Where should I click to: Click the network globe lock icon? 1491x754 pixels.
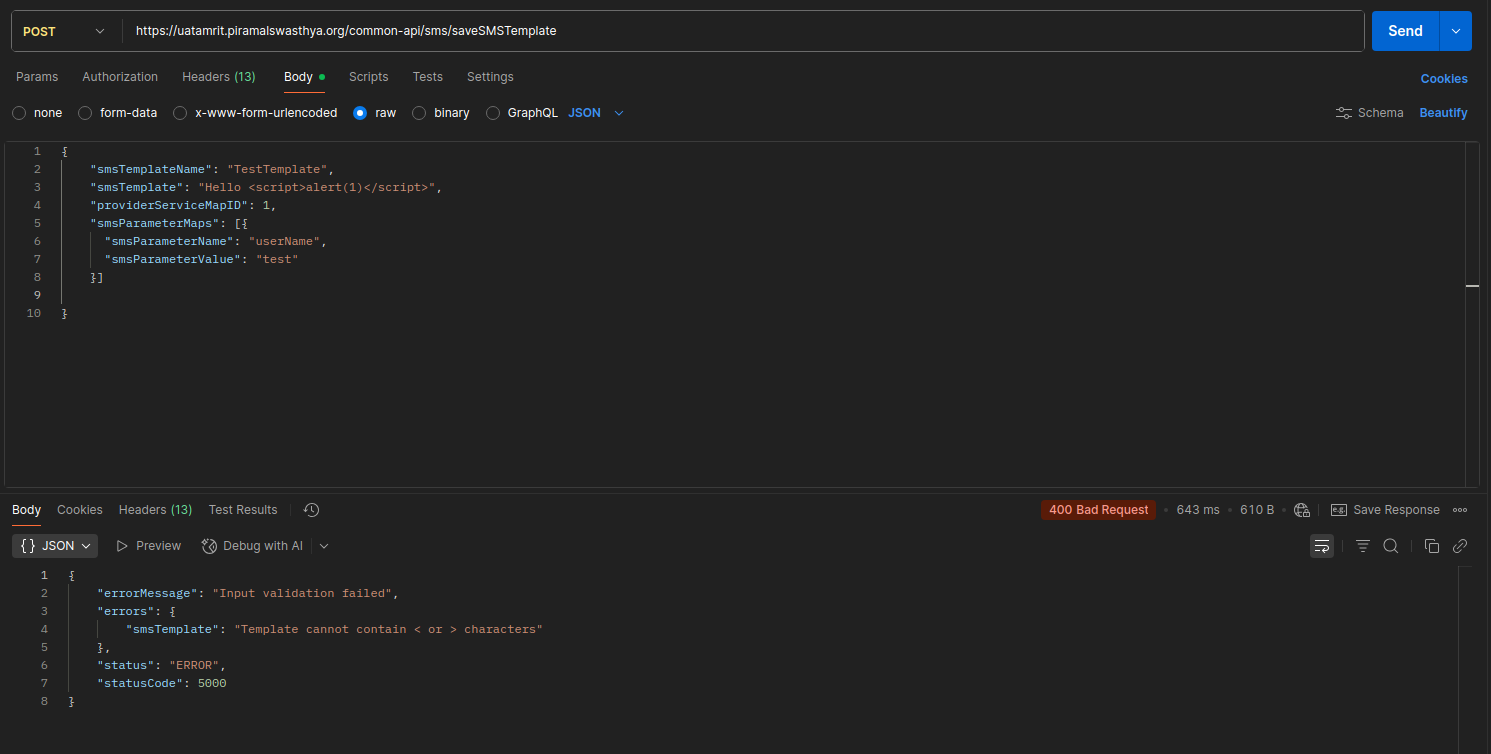pyautogui.click(x=1301, y=510)
